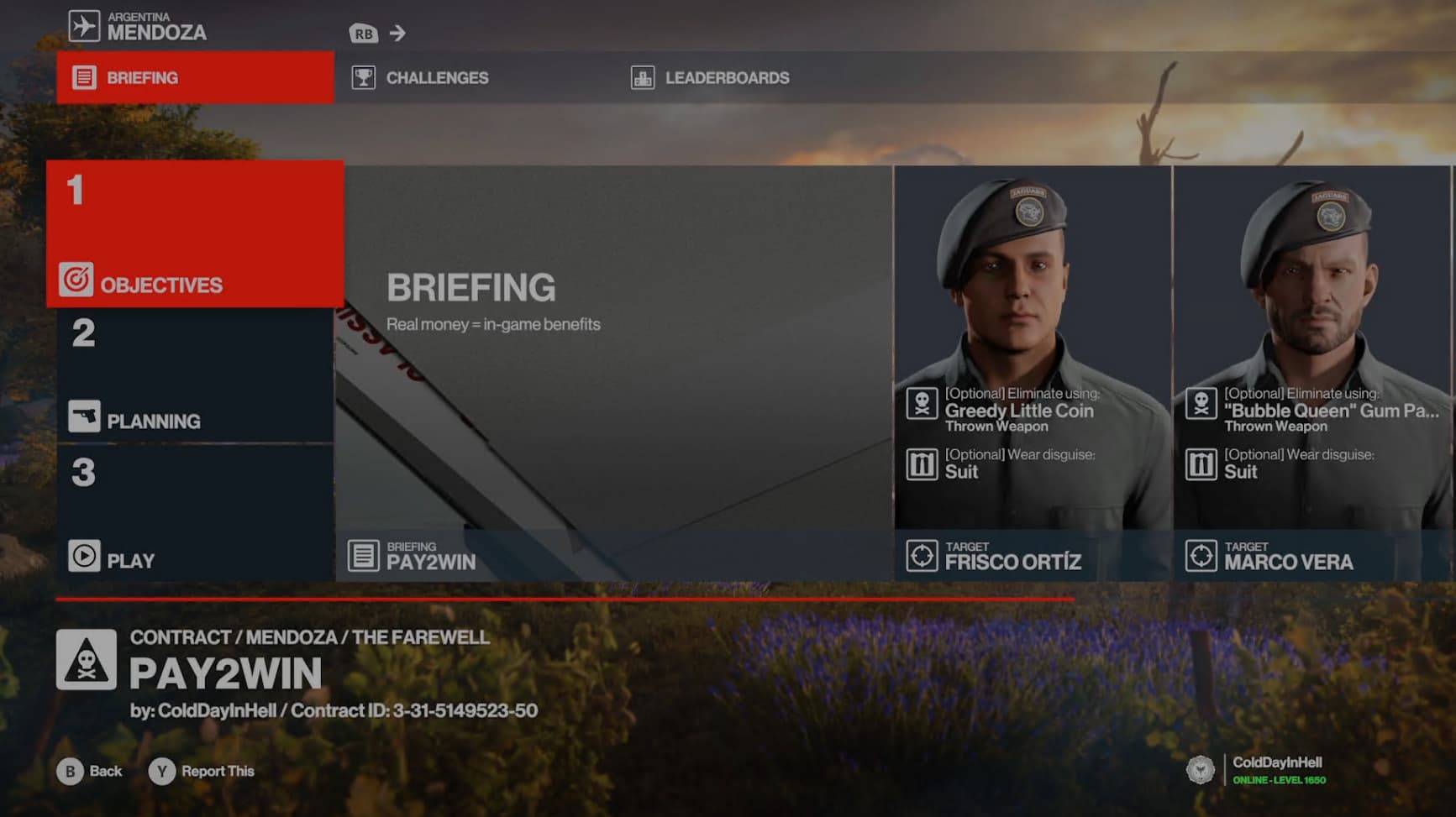Click the Challenges trophy icon
Screen dimensions: 1456x817
tap(364, 78)
